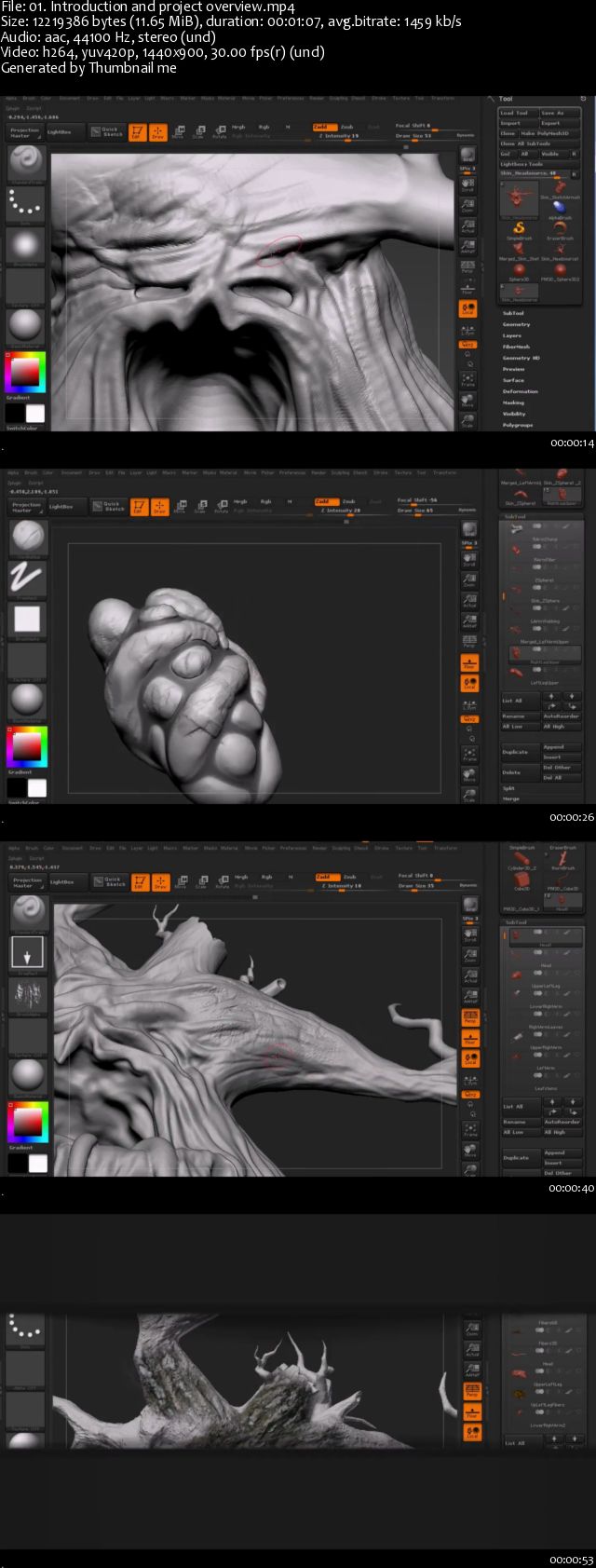Viewport: 596px width, 1568px height.
Task: Click the spiral Standard brush icon in top frame
Action: [26, 162]
